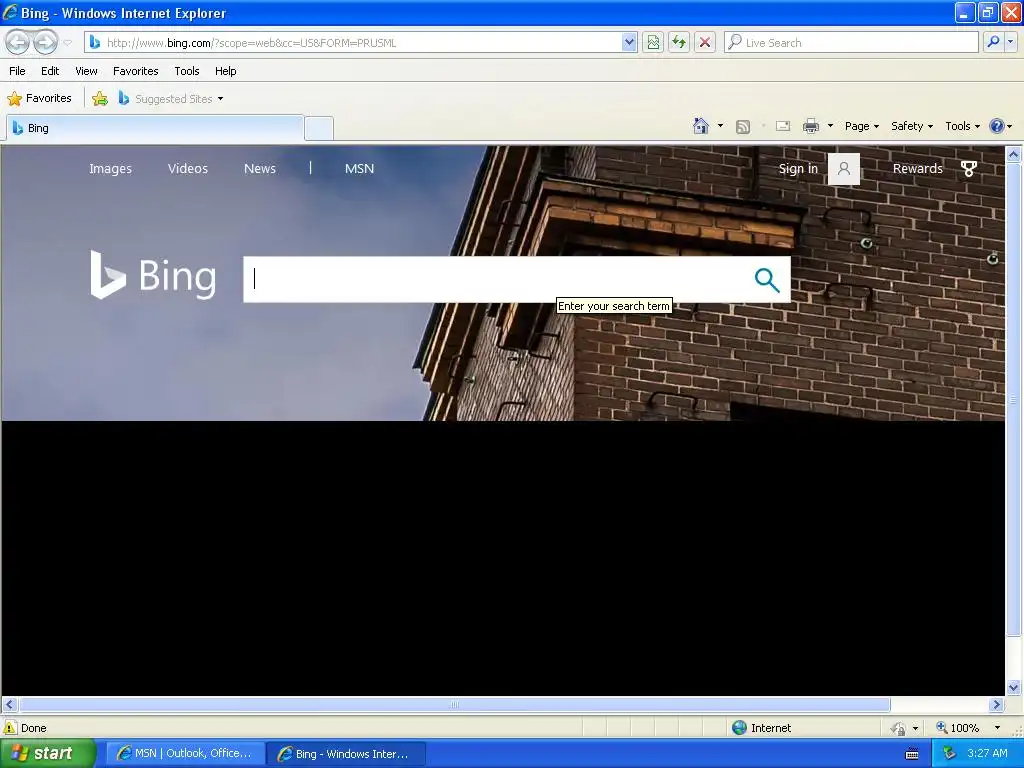Screen dimensions: 1024x768
Task: Expand the address bar autocomplete dropdown
Action: [x=629, y=43]
